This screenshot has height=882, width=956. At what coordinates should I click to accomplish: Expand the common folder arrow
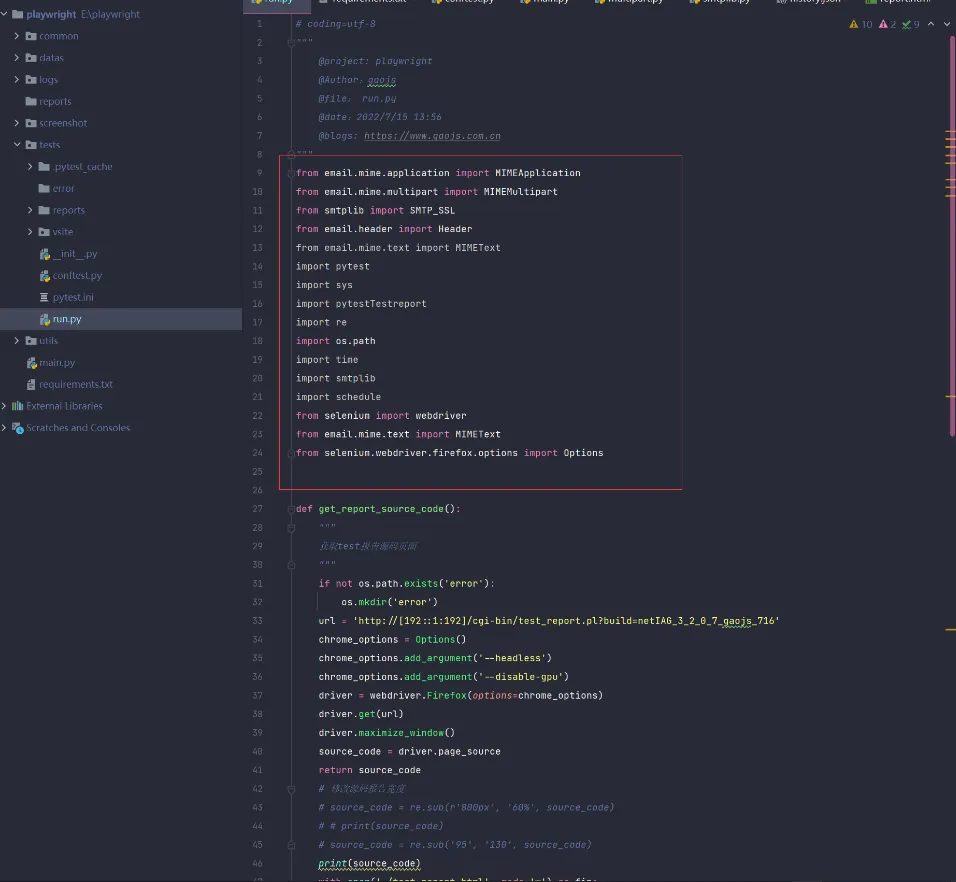click(16, 36)
